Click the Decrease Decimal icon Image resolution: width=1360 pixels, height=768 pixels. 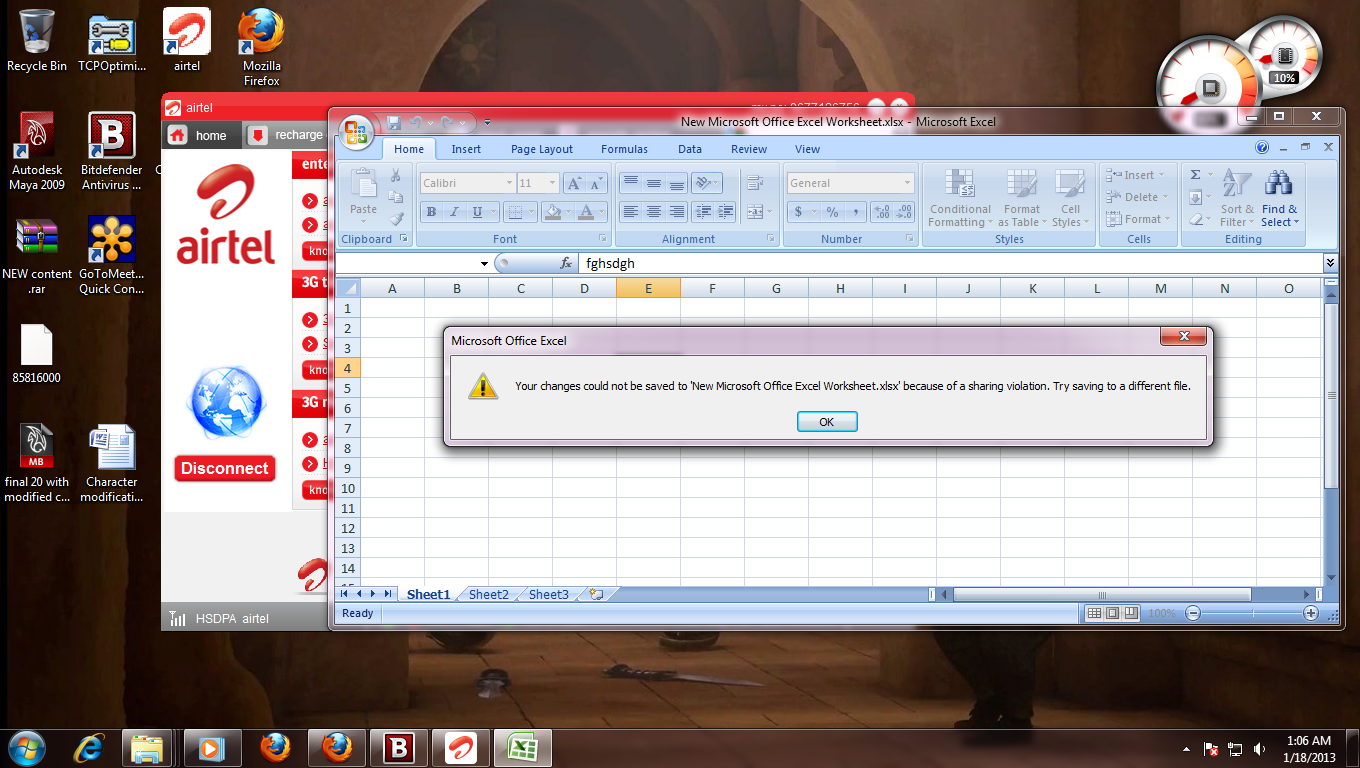903,211
